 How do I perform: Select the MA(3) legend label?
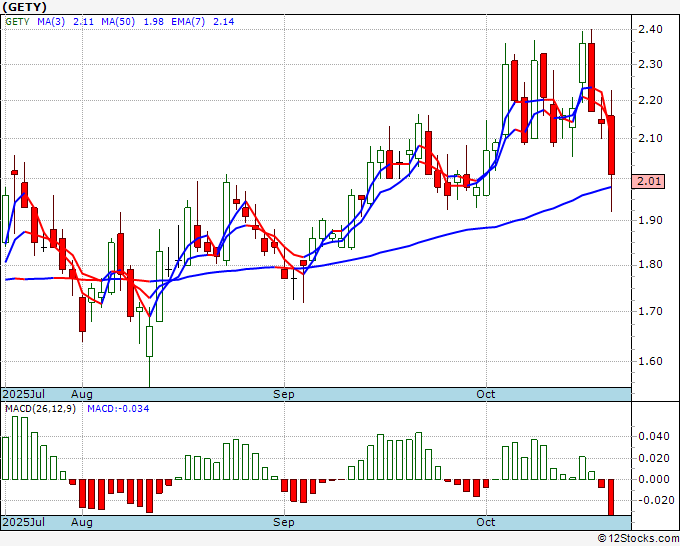point(51,22)
